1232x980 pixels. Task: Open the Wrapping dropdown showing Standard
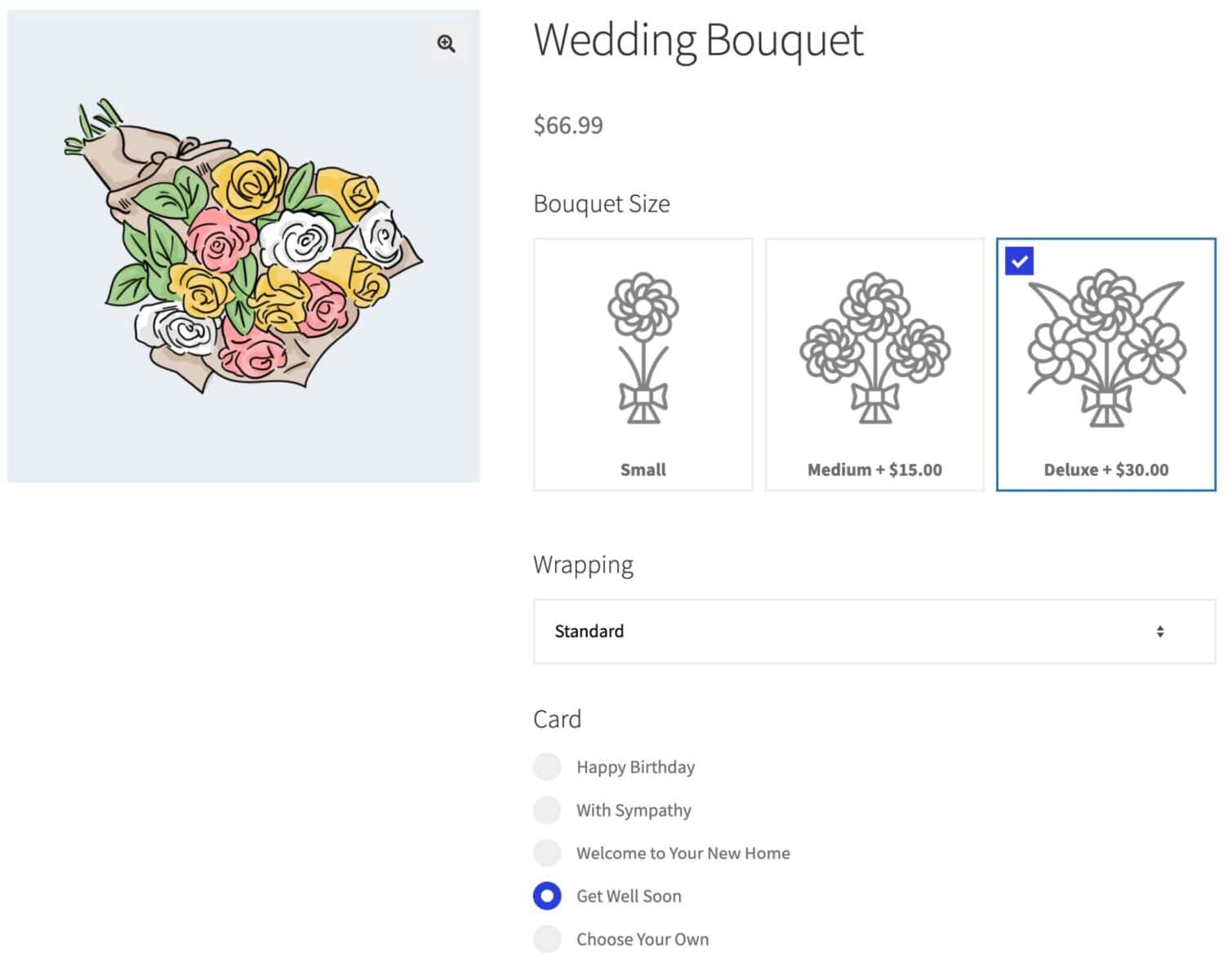point(874,631)
